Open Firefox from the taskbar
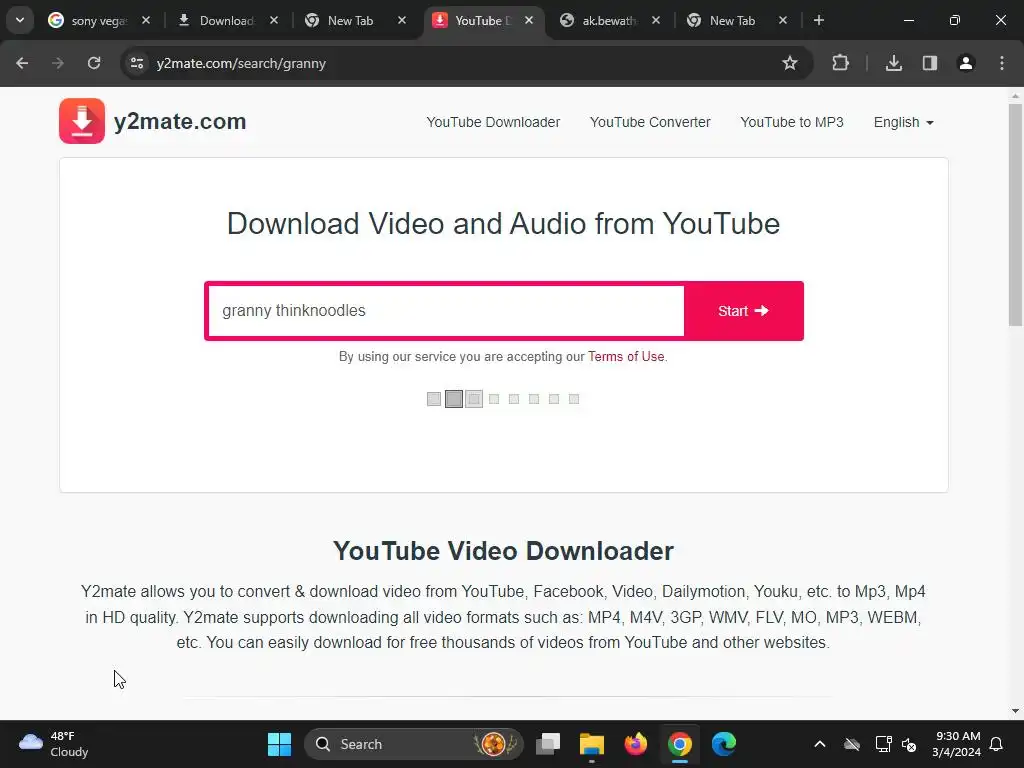Viewport: 1024px width, 768px height. click(x=635, y=744)
